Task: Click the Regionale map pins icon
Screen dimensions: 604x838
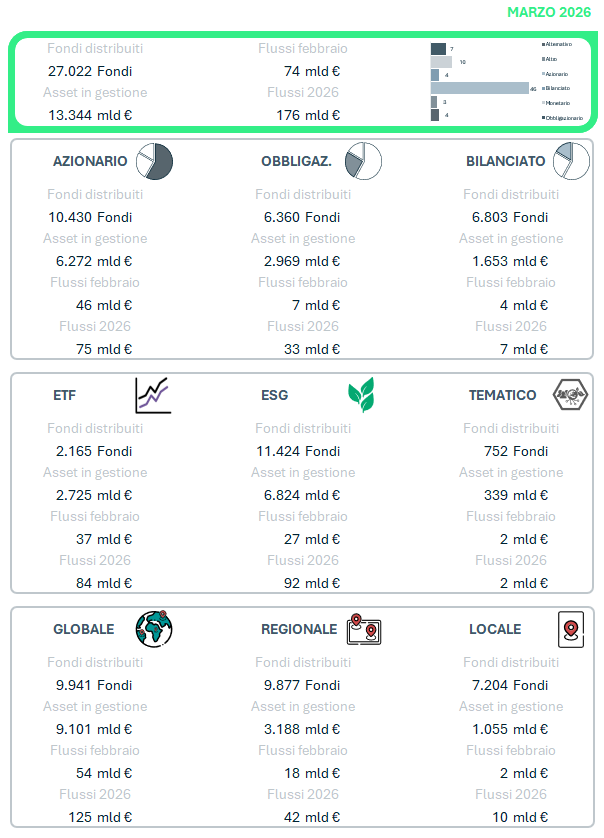Action: [x=364, y=629]
